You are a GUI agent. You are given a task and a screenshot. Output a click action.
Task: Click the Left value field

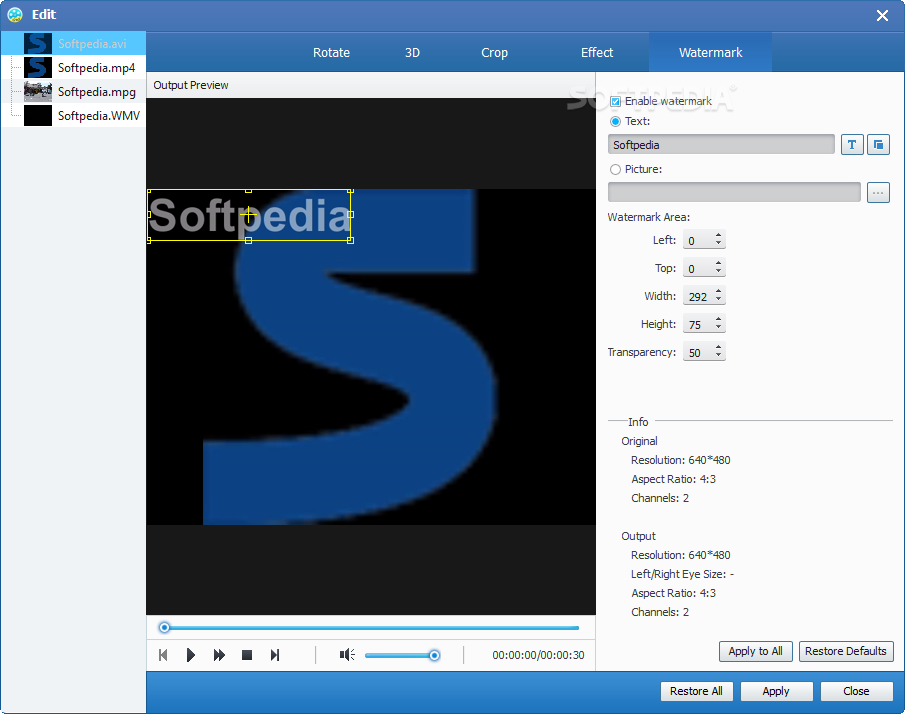(698, 240)
